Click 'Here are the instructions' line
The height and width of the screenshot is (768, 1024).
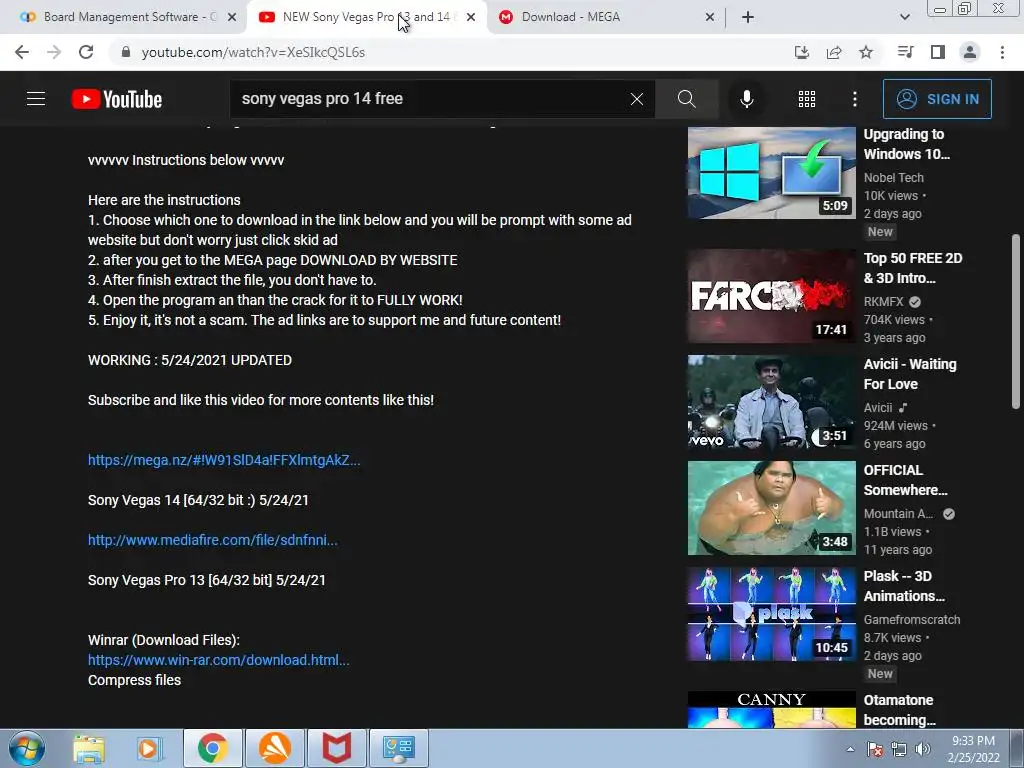pos(164,200)
